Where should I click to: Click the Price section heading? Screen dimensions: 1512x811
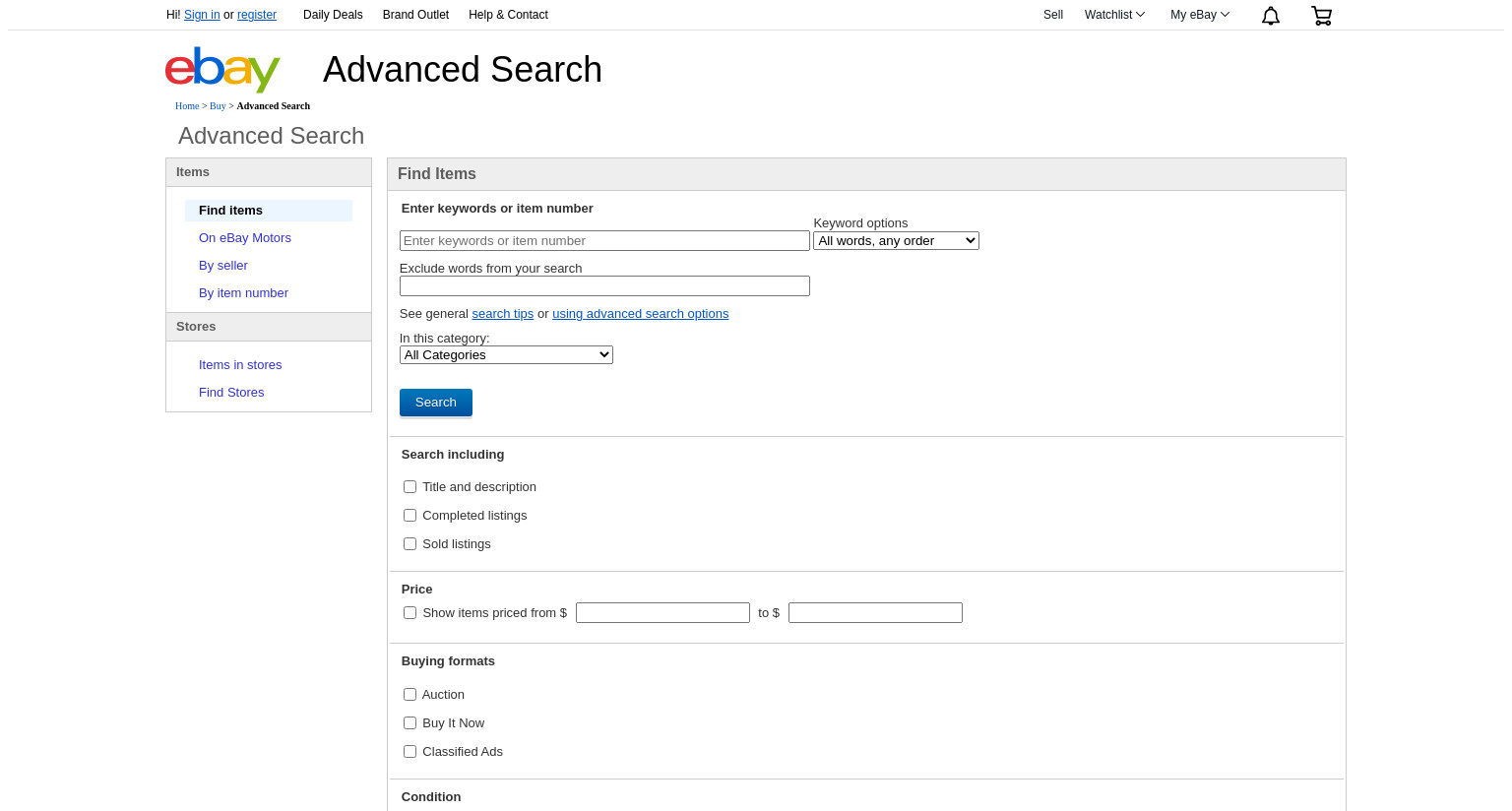(417, 590)
